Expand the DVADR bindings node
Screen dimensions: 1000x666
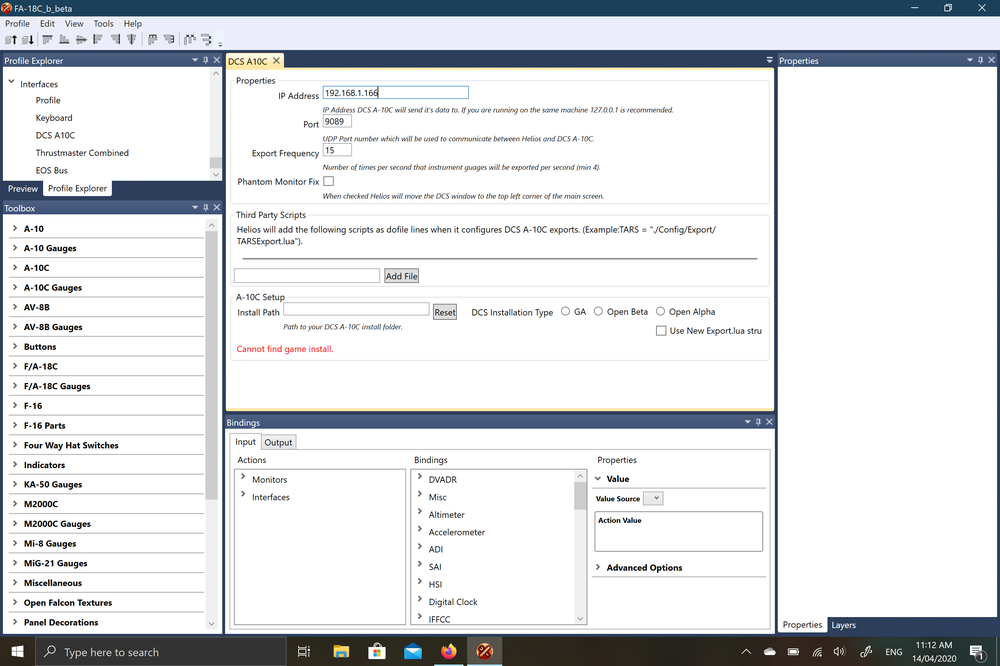(x=420, y=477)
